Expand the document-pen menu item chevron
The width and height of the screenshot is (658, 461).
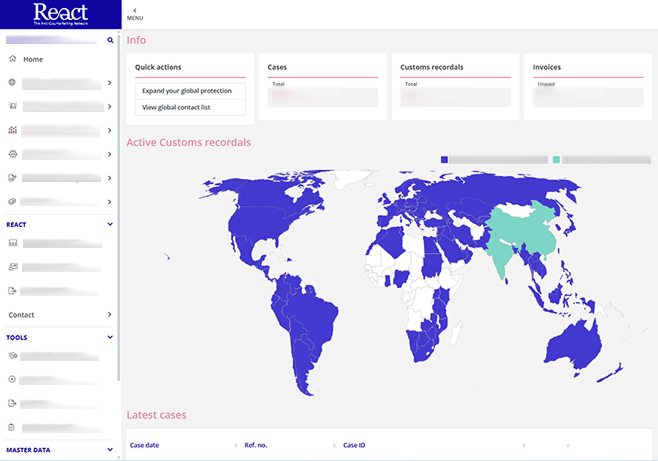click(110, 178)
